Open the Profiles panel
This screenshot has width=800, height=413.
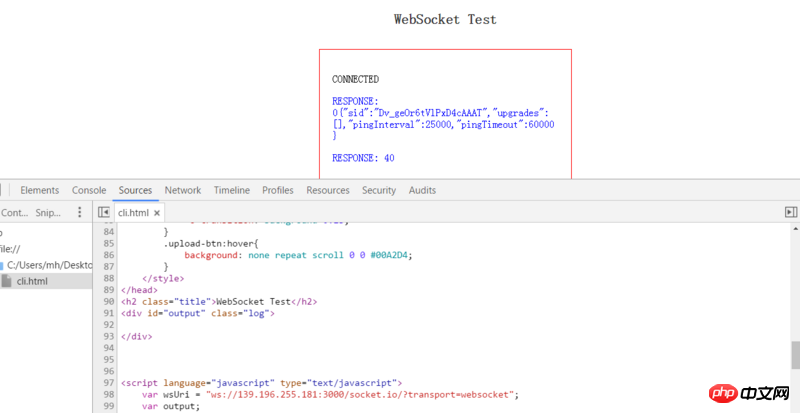[278, 190]
